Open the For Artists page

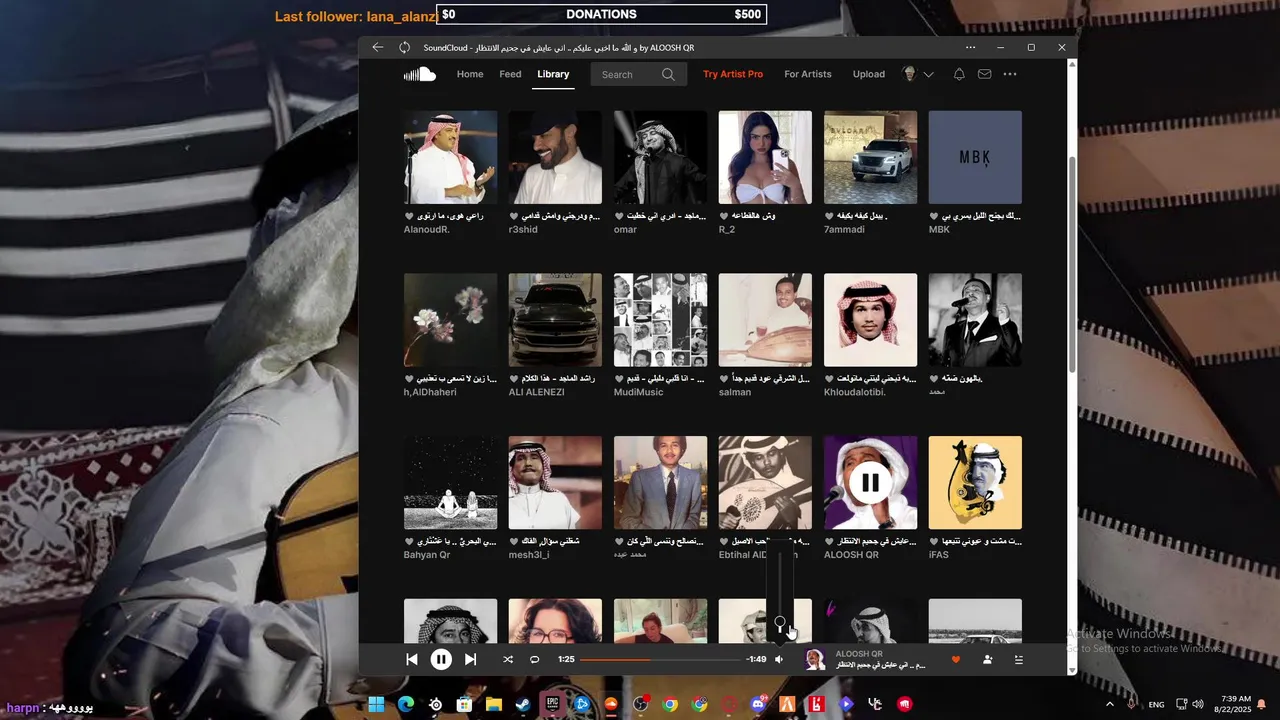pos(808,74)
